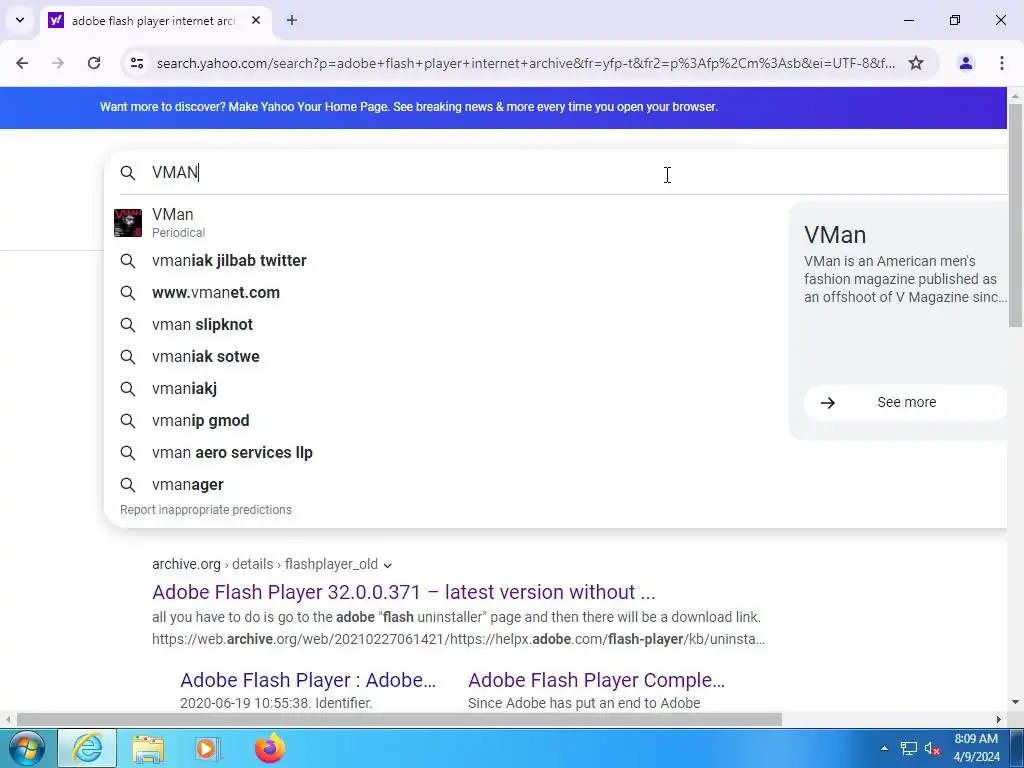Open site information icon in address bar
The height and width of the screenshot is (768, 1024).
click(136, 63)
